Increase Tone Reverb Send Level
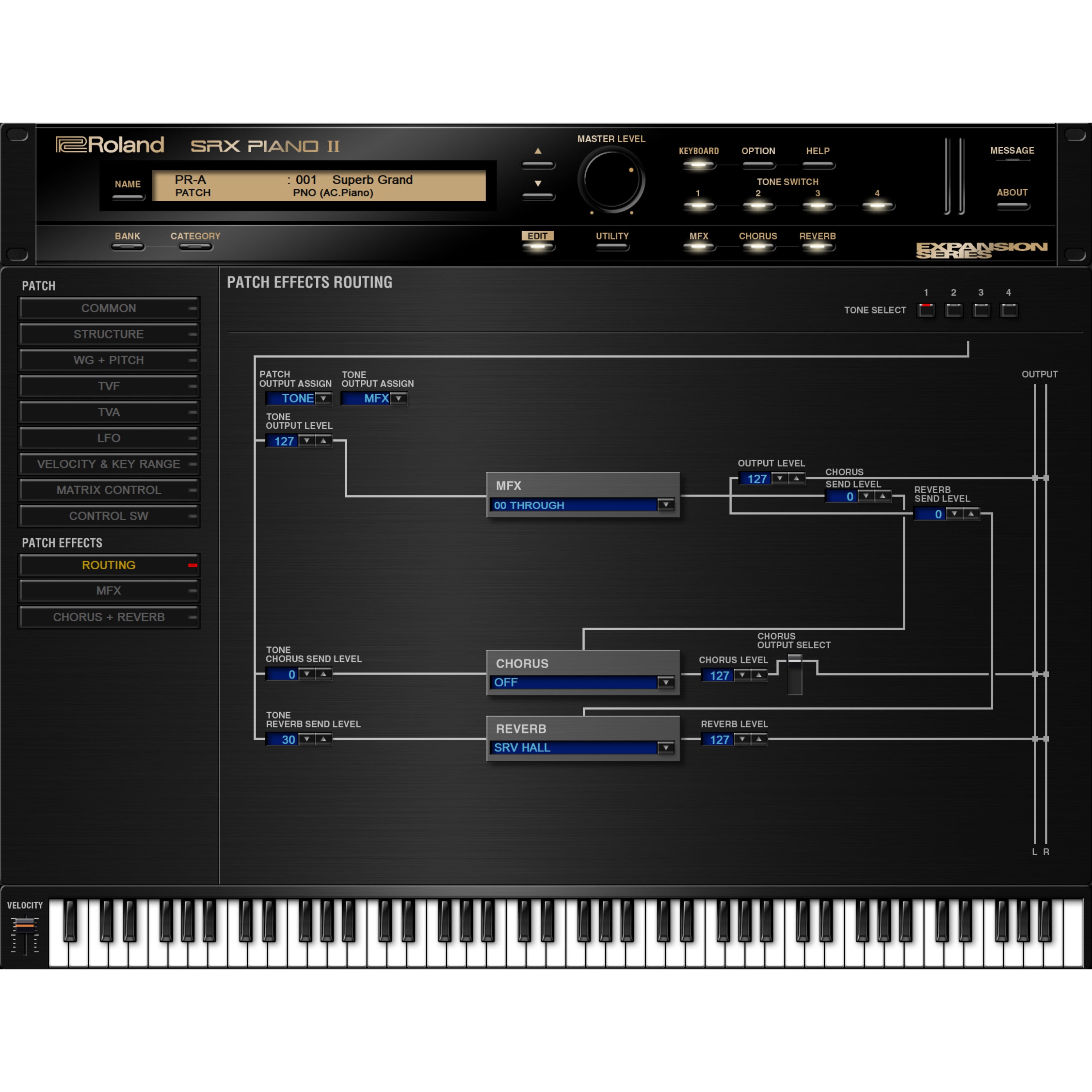The image size is (1092, 1092). [x=323, y=739]
